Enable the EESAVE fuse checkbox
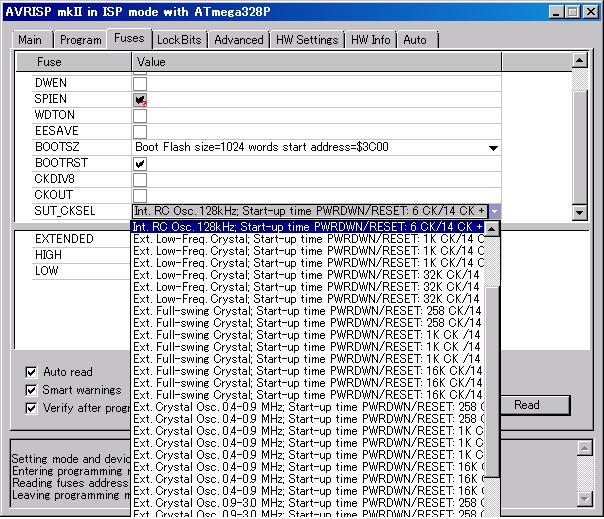Viewport: 604px width, 519px height. click(x=140, y=131)
